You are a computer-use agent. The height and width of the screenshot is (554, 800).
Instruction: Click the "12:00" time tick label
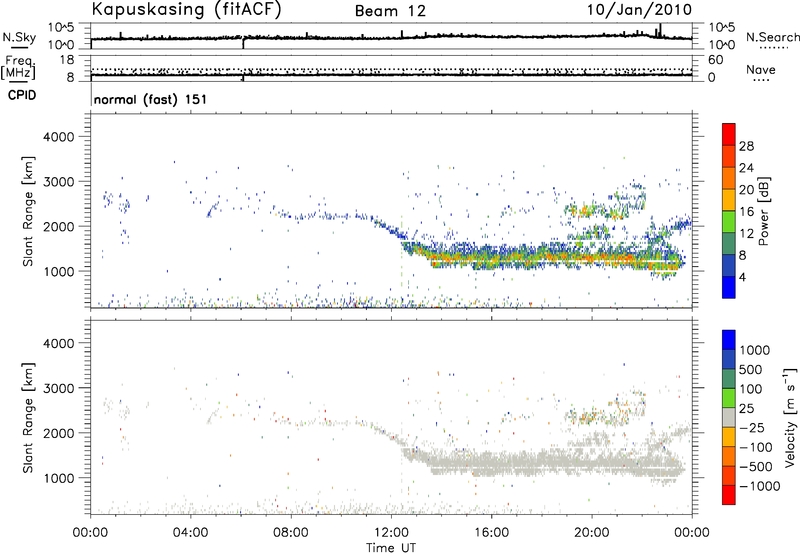(391, 533)
